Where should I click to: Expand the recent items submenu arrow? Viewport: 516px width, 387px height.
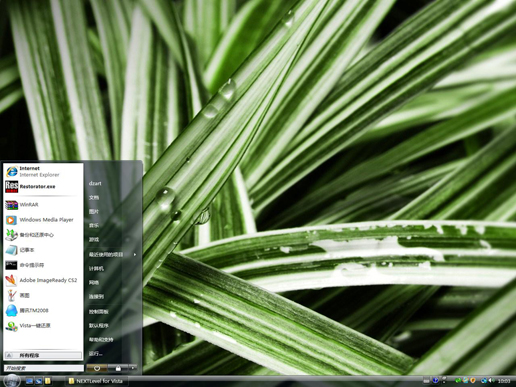[x=135, y=255]
